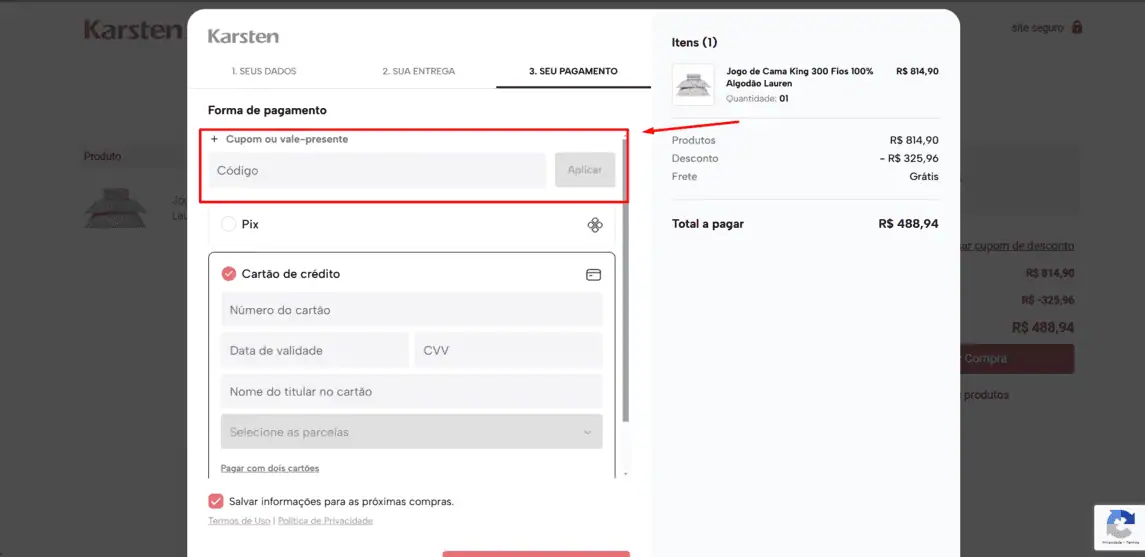Click the R$ 488,94 total in modal
The image size is (1145, 557).
(x=908, y=224)
